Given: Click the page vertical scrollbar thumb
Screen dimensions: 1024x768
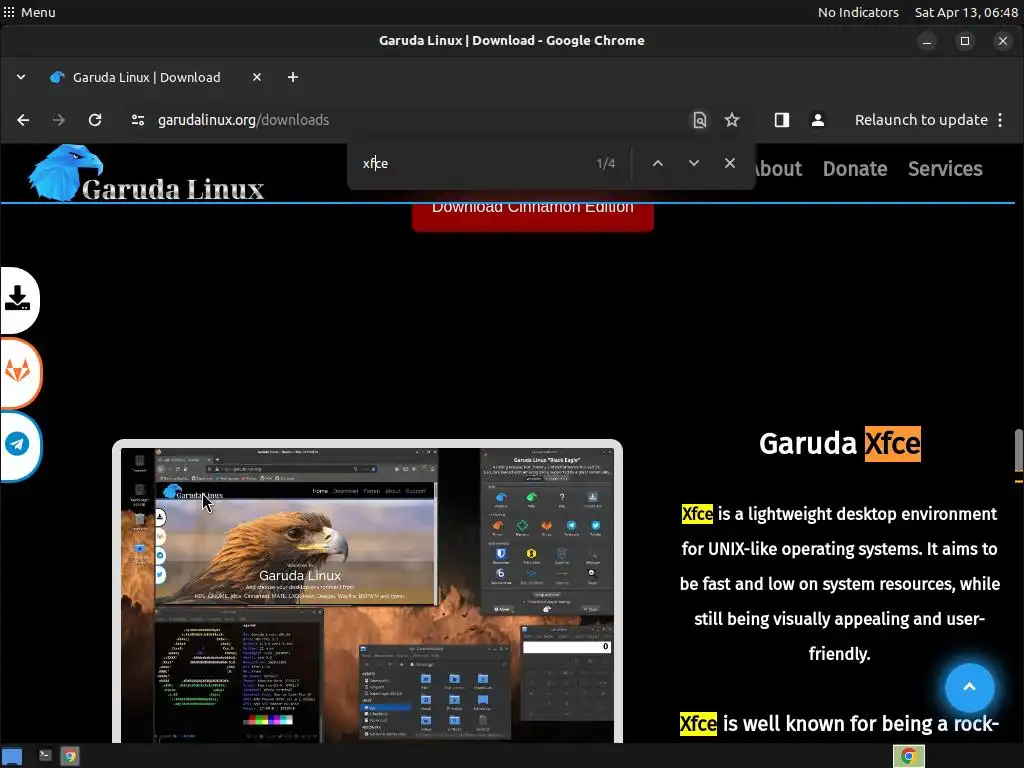Looking at the screenshot, I should coord(1018,449).
